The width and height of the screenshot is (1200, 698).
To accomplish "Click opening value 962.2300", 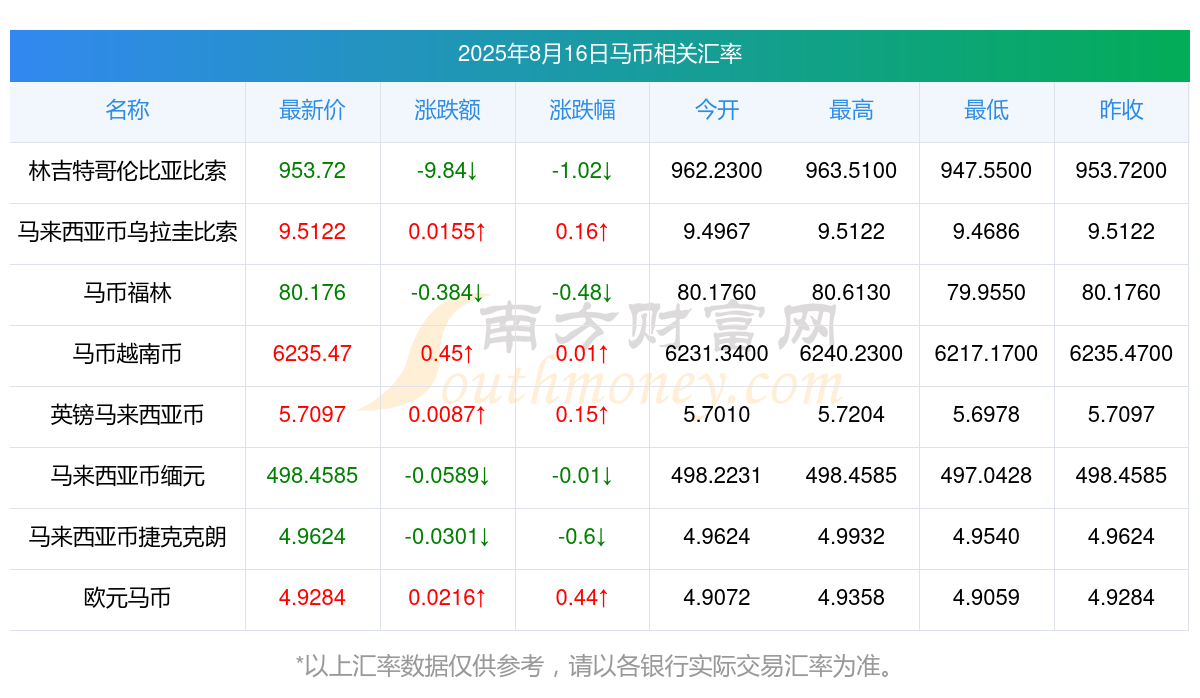I will pyautogui.click(x=717, y=171).
